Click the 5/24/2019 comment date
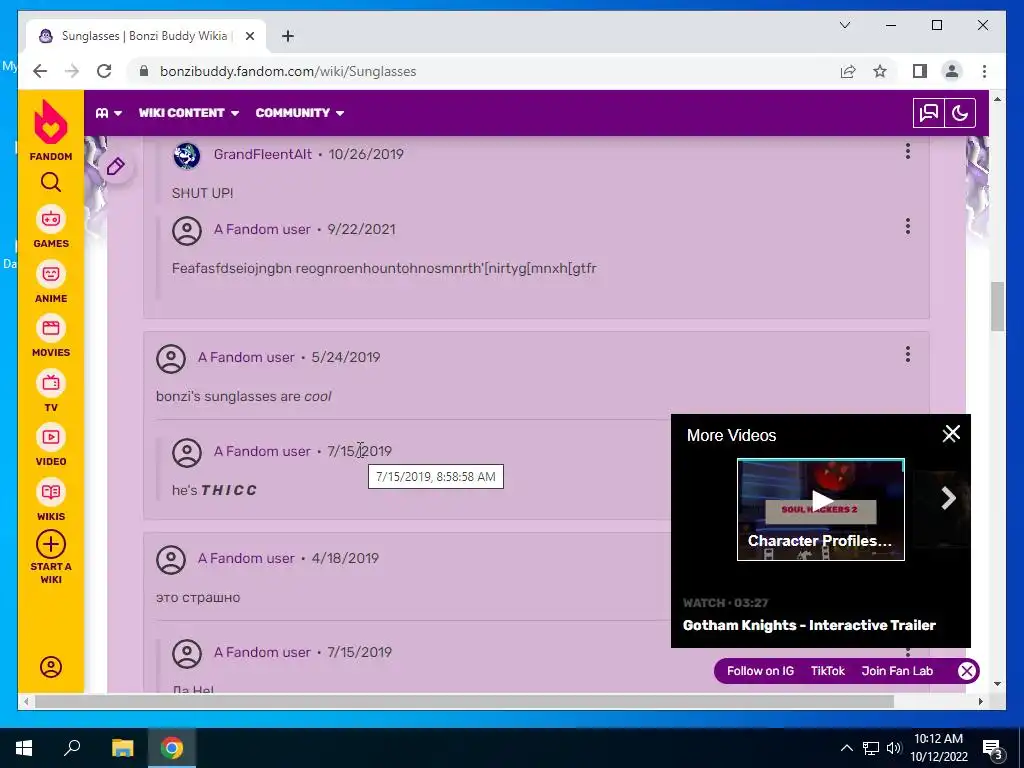The image size is (1024, 768). pyautogui.click(x=345, y=357)
